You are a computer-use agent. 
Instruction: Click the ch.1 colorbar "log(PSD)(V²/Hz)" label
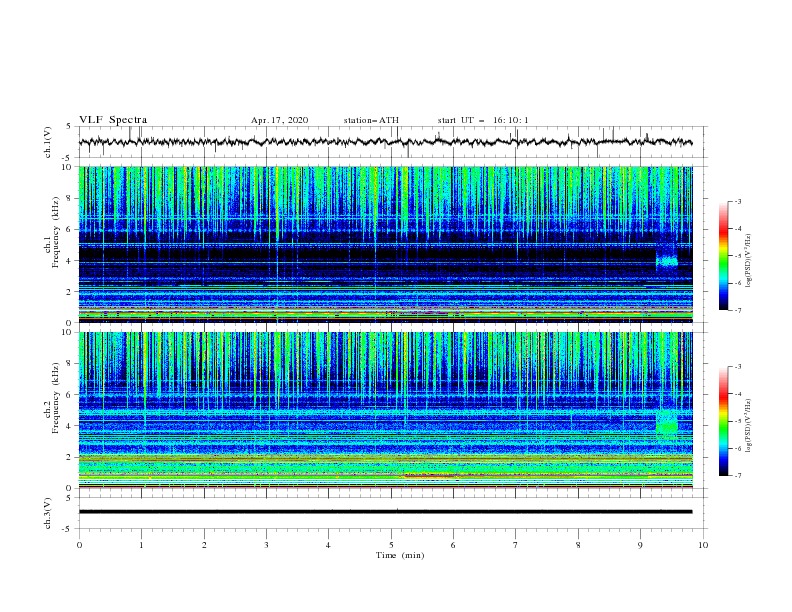(748, 261)
